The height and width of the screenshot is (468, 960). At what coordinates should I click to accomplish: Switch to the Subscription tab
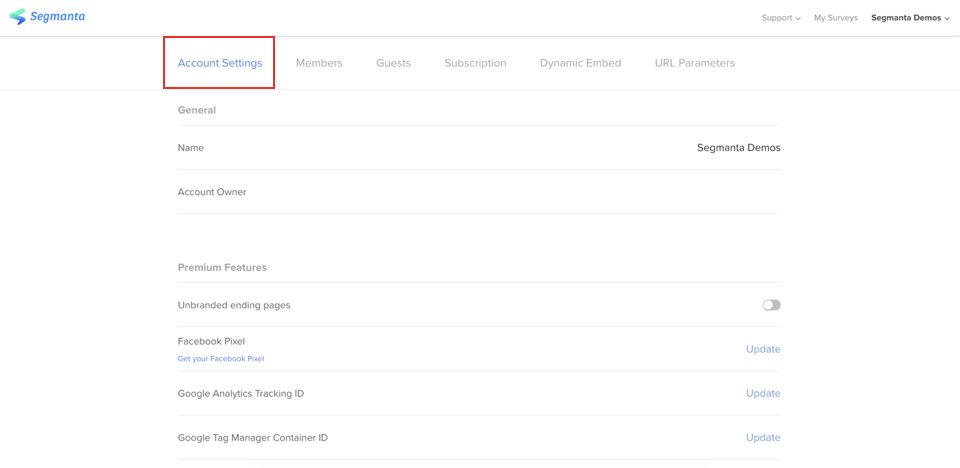coord(475,63)
